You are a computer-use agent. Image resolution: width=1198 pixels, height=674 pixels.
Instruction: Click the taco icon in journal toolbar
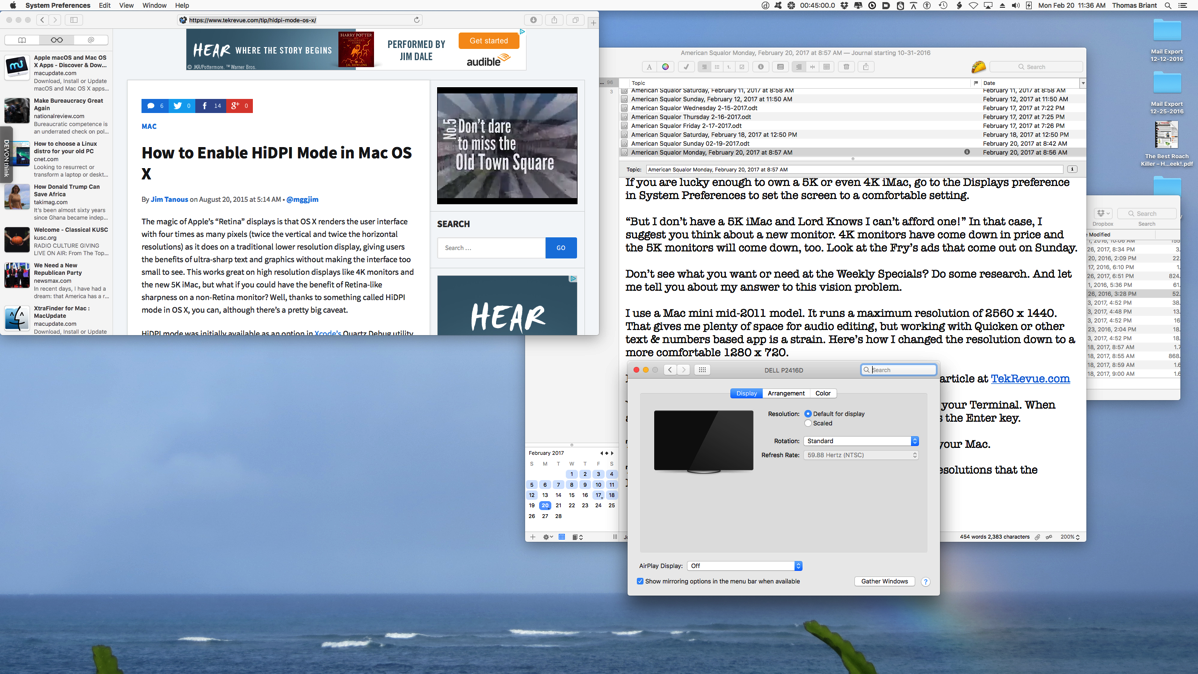[x=978, y=67]
